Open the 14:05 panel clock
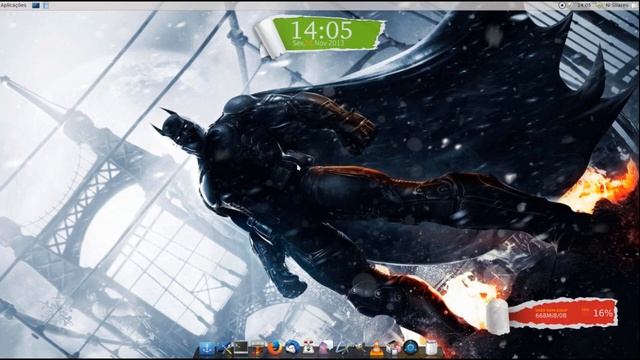Image resolution: width=640 pixels, height=360 pixels. click(584, 5)
